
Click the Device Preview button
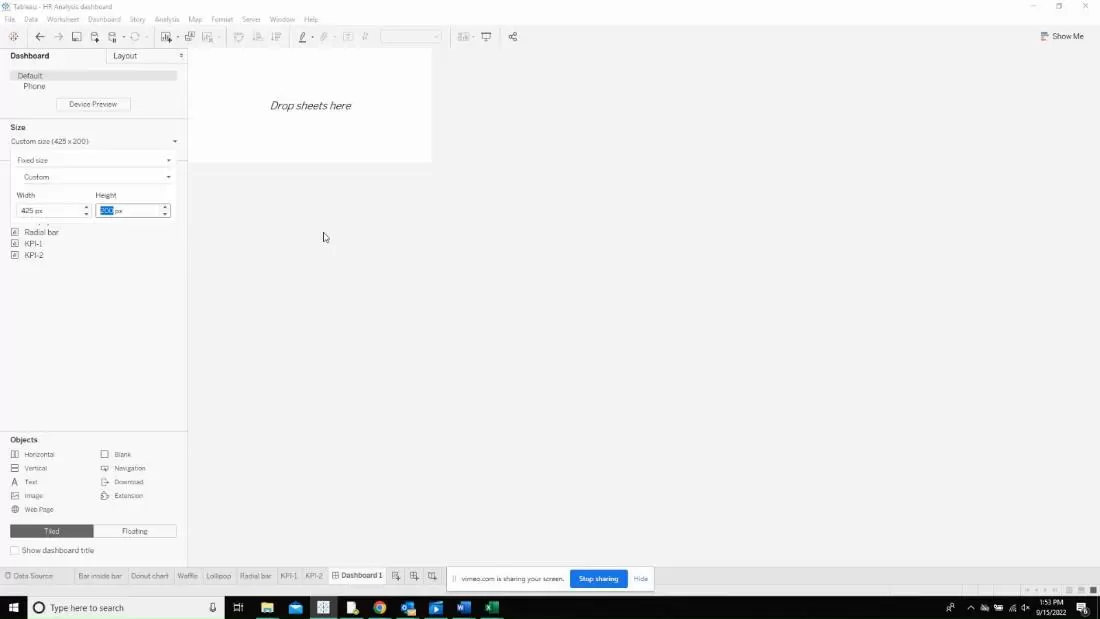(93, 104)
